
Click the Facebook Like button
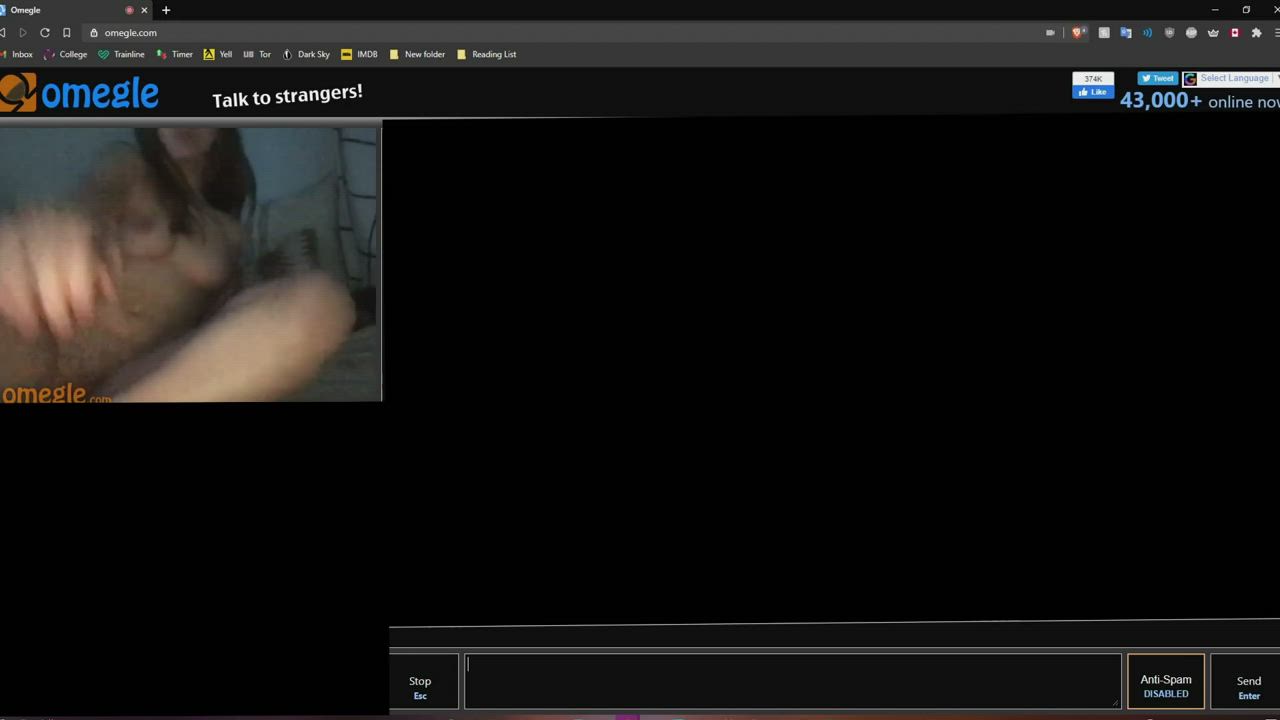[1092, 92]
